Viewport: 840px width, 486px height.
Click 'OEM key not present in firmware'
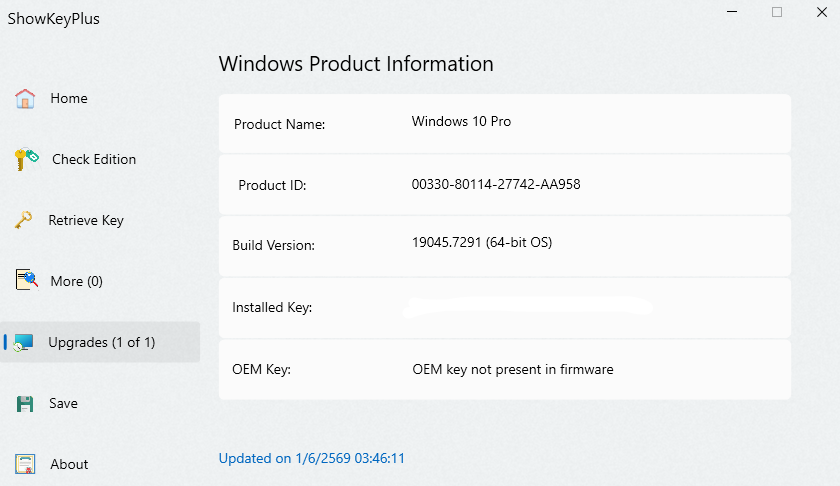(513, 369)
